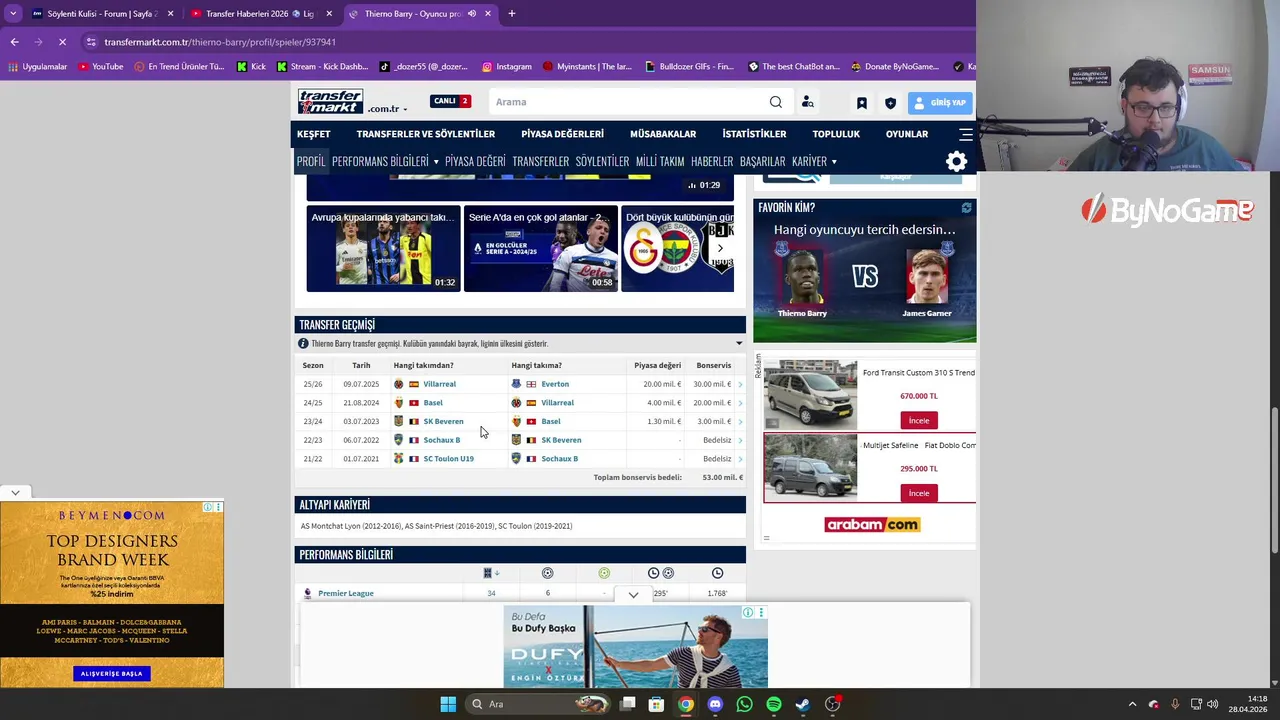Open the Premier League competition link
The image size is (1280, 720).
(x=345, y=593)
